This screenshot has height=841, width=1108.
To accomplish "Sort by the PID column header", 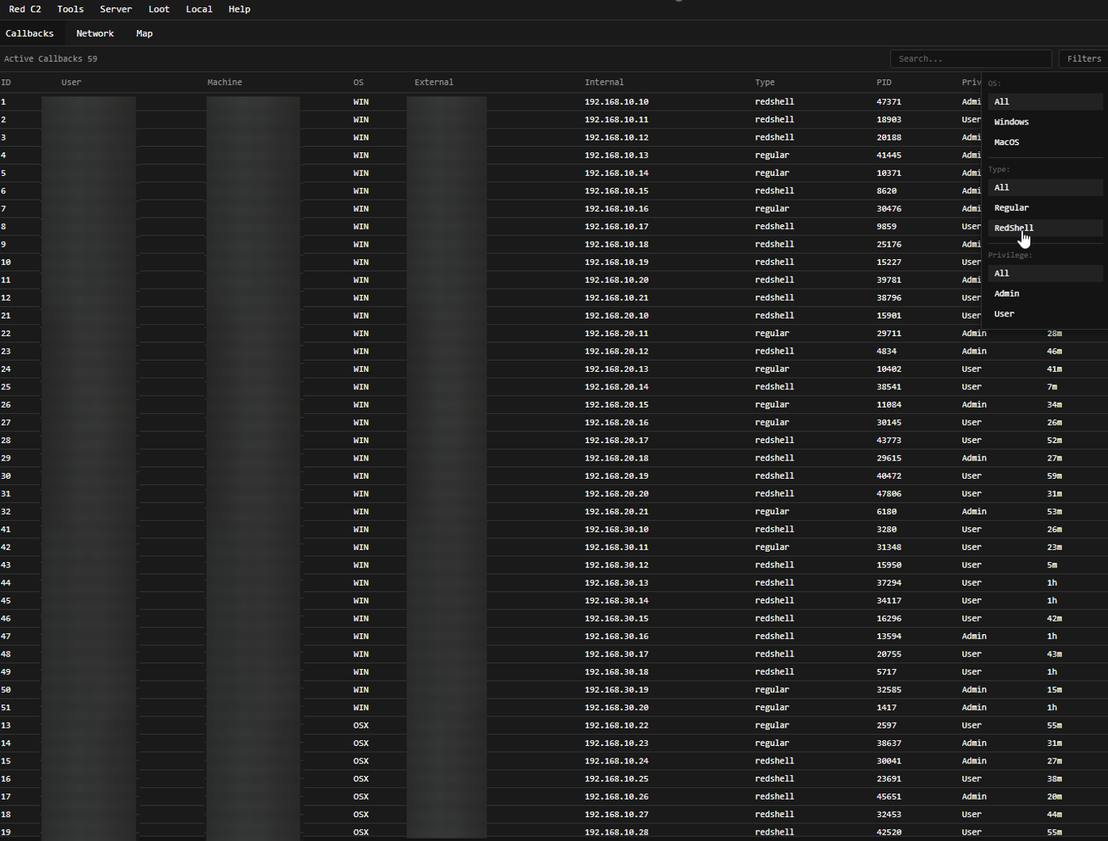I will tap(884, 82).
